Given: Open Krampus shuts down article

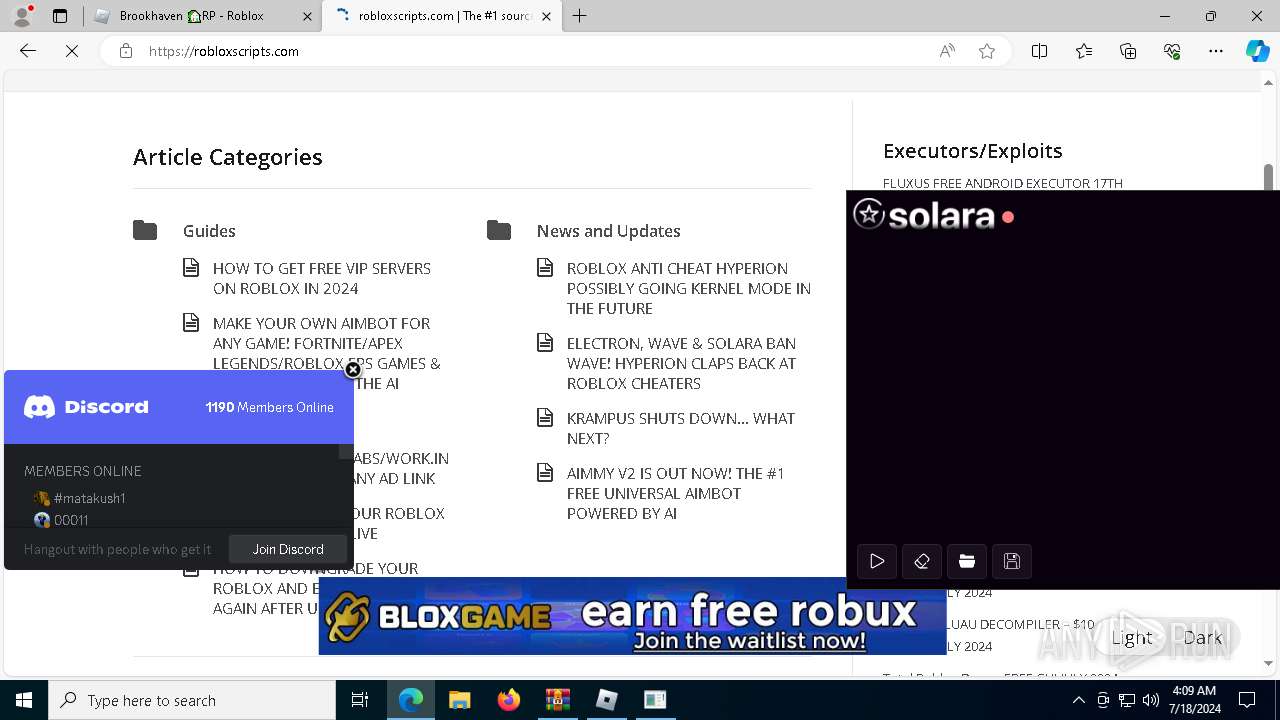Looking at the screenshot, I should point(681,428).
